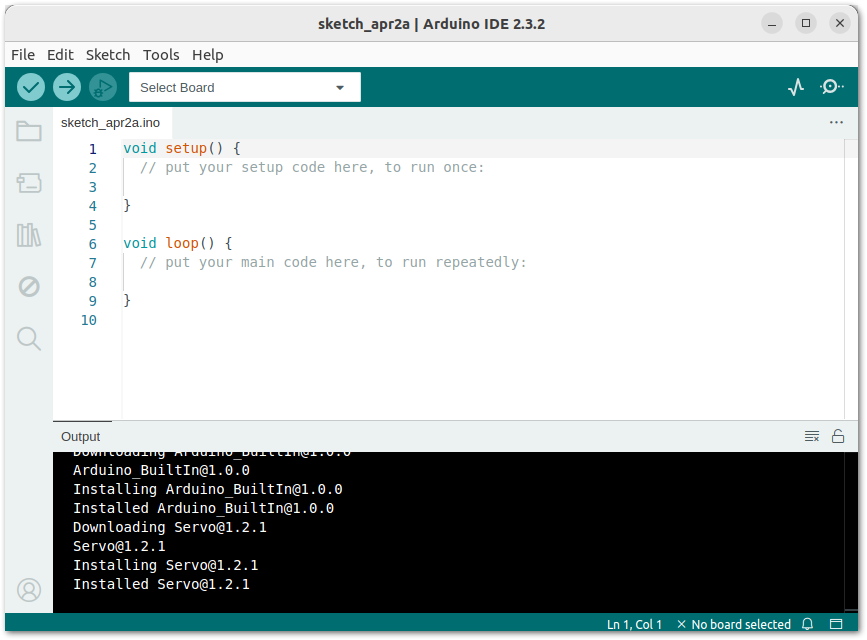This screenshot has width=867, height=640.
Task: Open the File menu
Action: 23,55
